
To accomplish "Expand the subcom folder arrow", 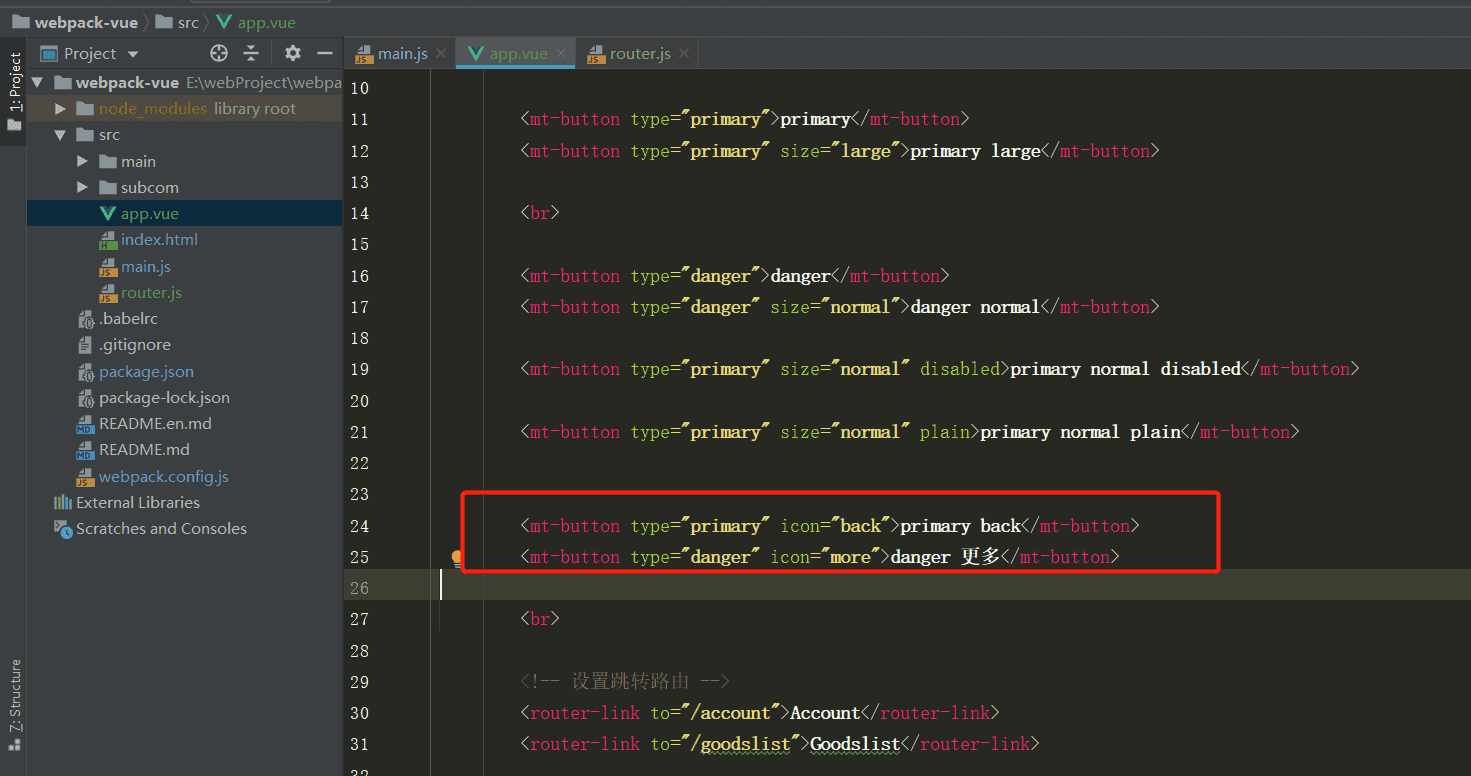I will coord(82,187).
